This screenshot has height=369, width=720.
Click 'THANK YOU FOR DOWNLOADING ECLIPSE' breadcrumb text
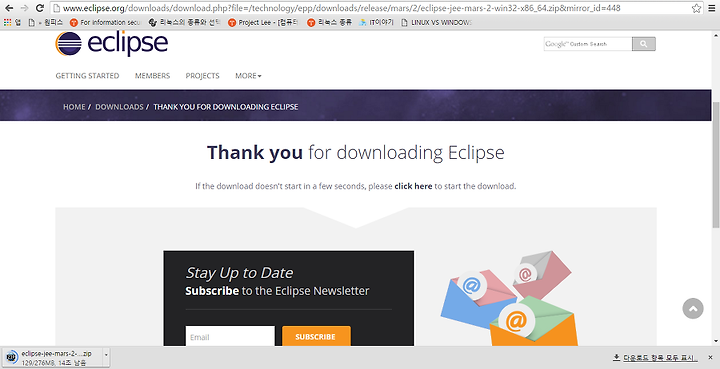(x=226, y=106)
